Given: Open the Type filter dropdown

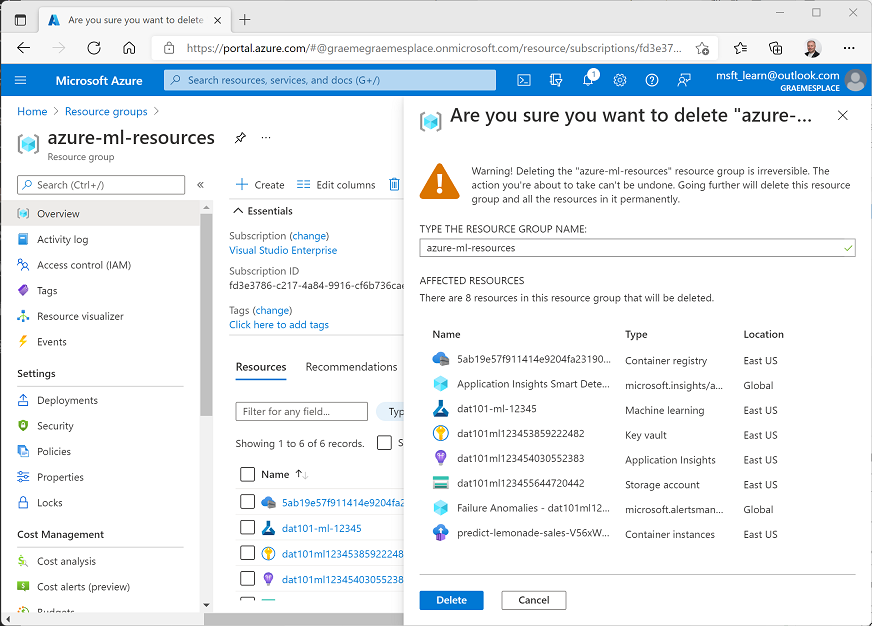Looking at the screenshot, I should click(x=396, y=411).
